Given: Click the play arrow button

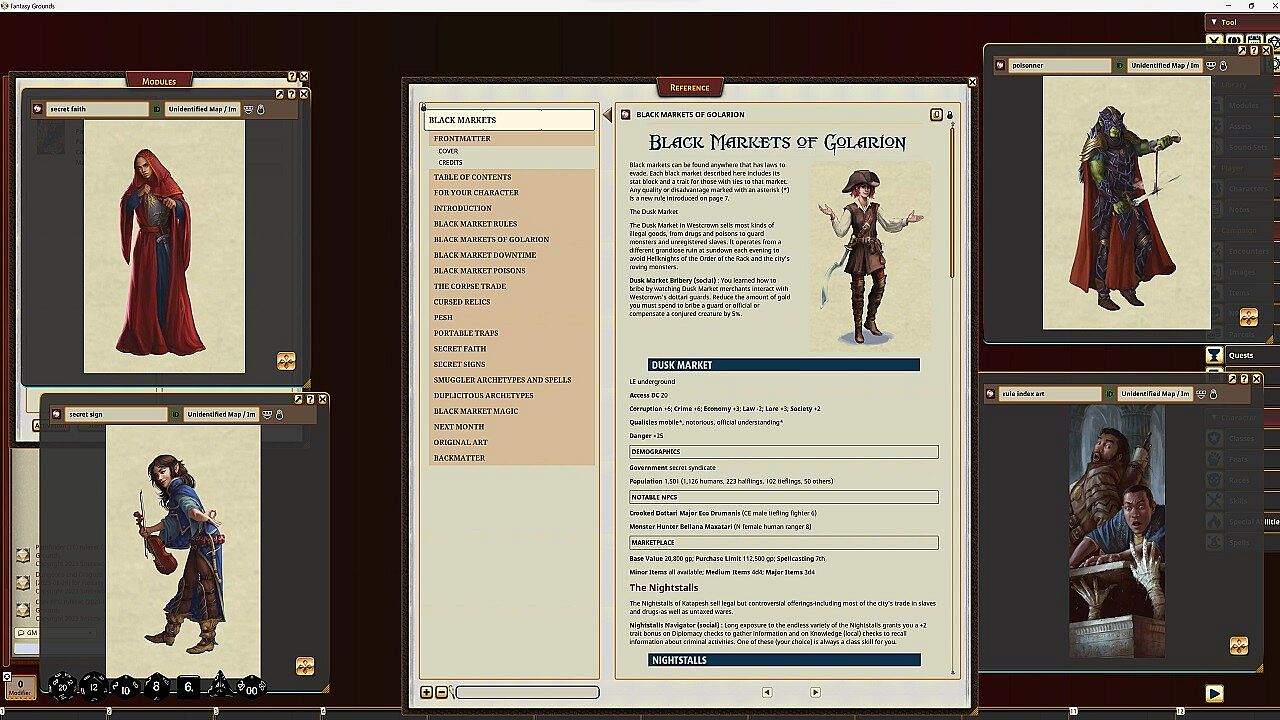Looking at the screenshot, I should [1214, 693].
